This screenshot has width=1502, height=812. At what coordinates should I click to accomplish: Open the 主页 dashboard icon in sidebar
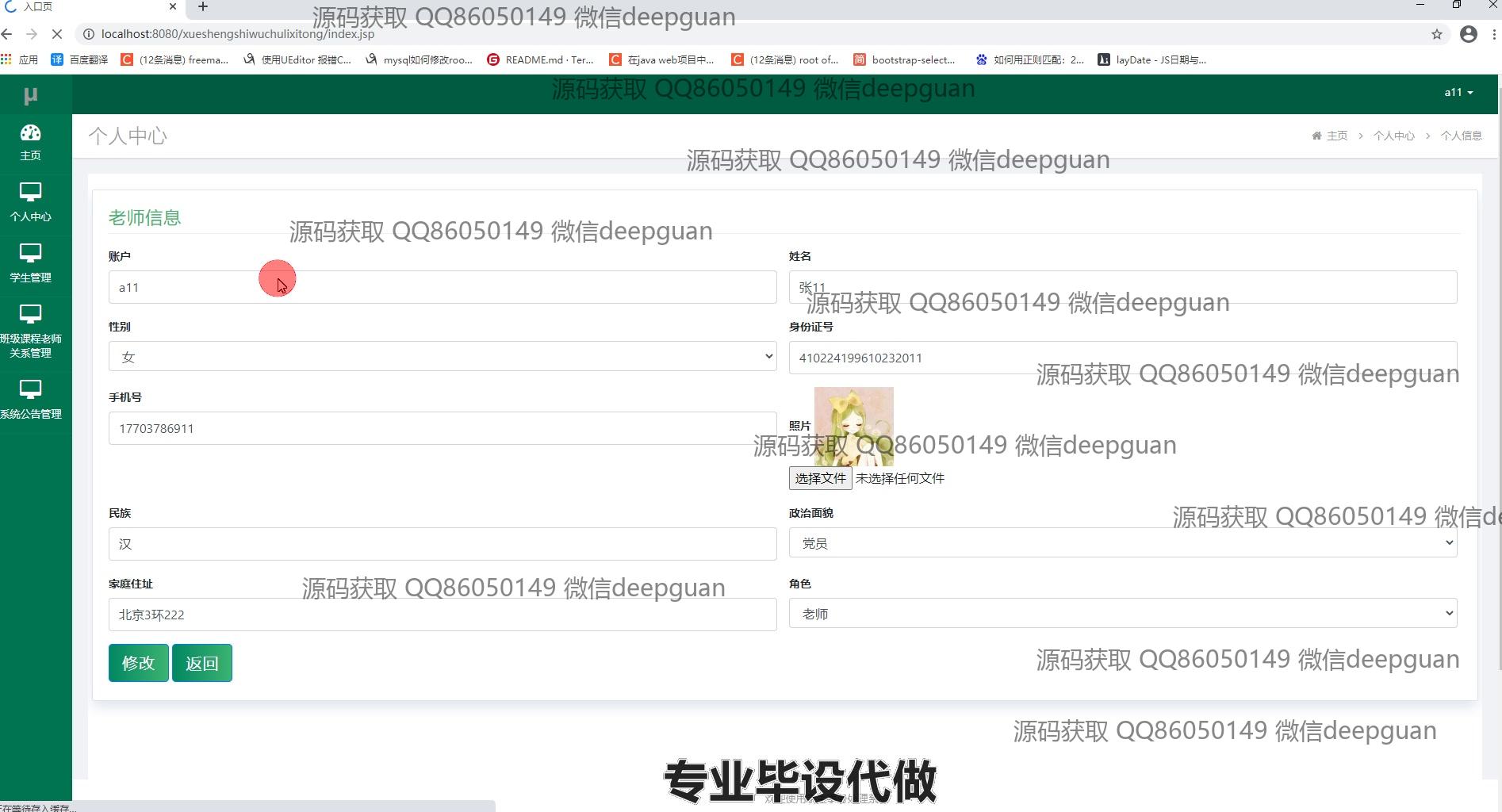click(x=30, y=133)
